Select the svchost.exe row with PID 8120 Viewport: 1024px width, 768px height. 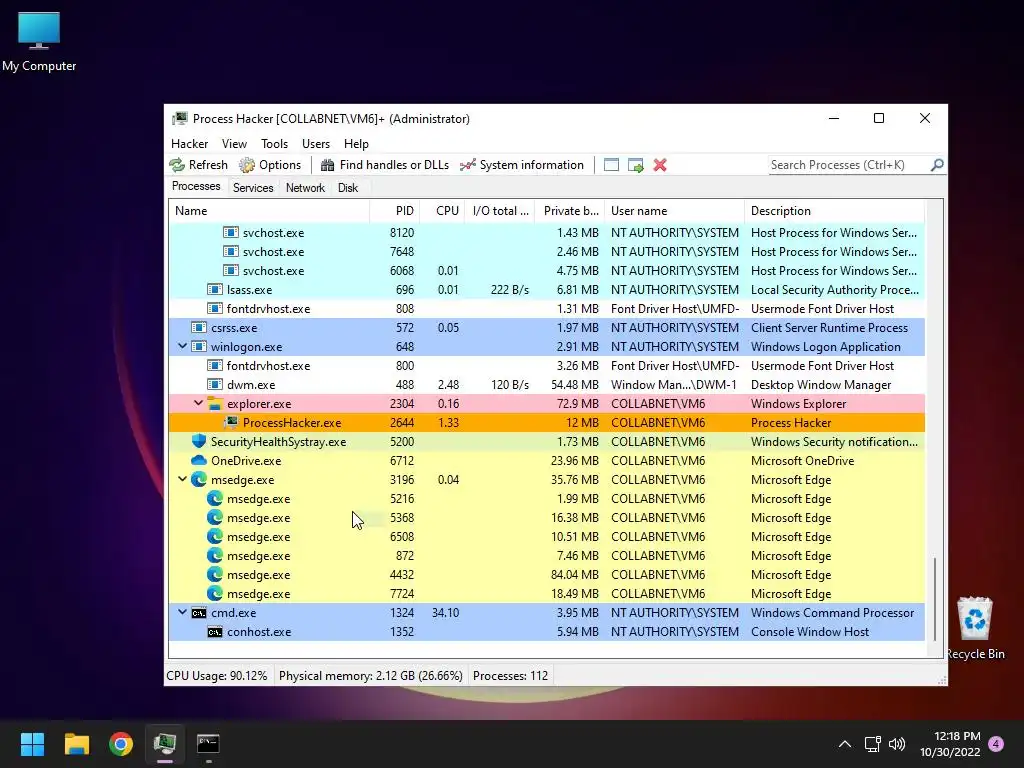tap(547, 232)
